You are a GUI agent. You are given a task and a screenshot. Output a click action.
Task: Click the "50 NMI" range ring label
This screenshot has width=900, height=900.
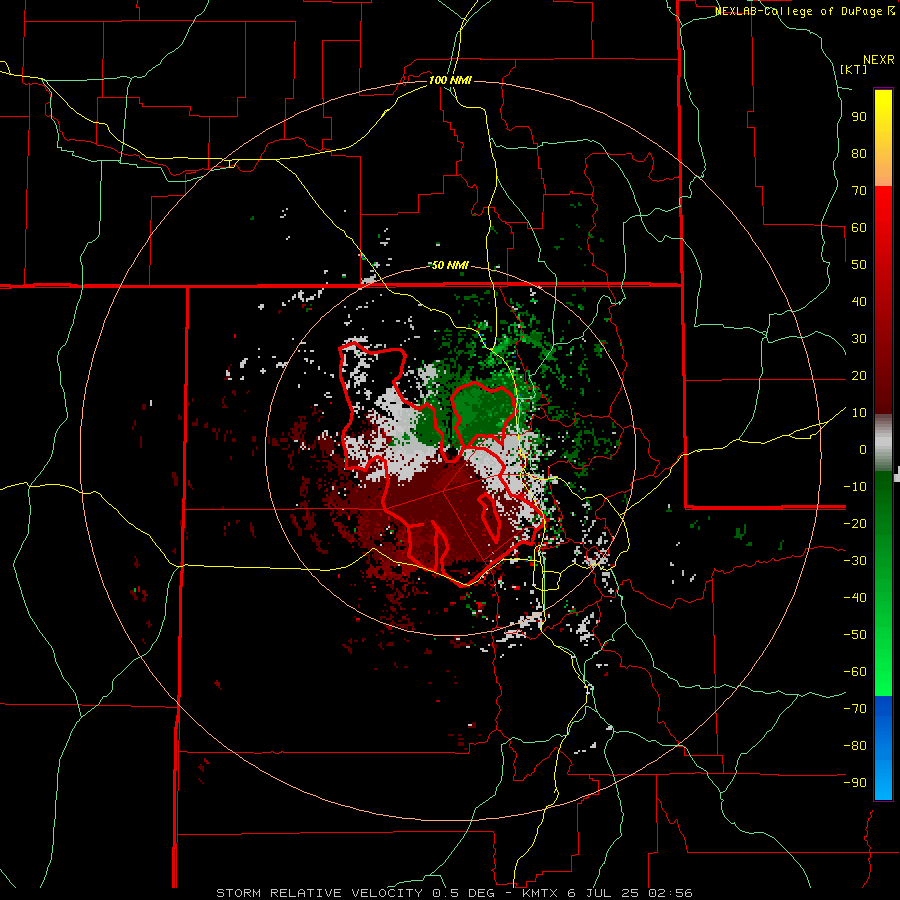450,265
